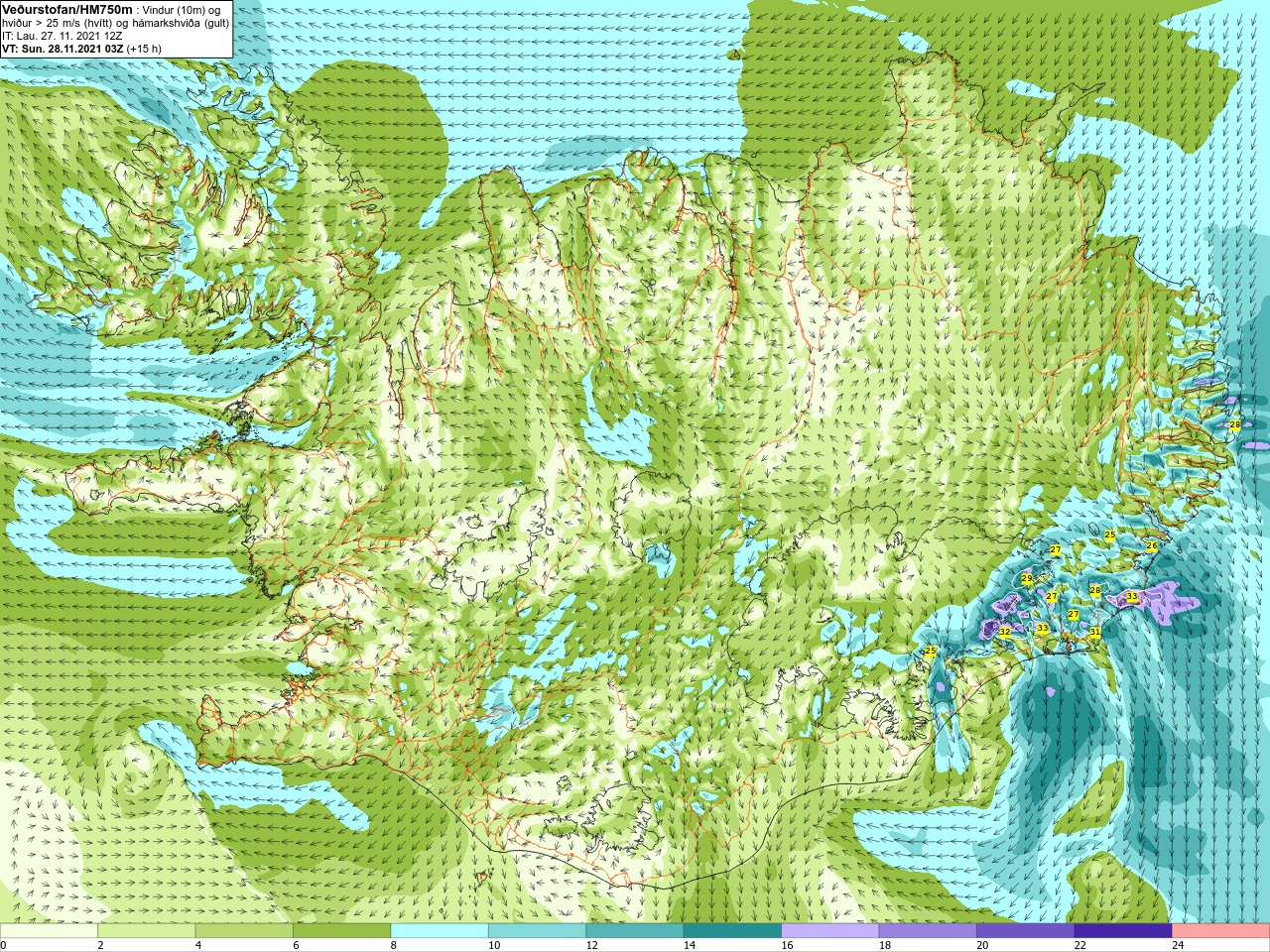Pick the 10–12 m/s turquoise legend swatch
The height and width of the screenshot is (952, 1270).
coord(537,931)
